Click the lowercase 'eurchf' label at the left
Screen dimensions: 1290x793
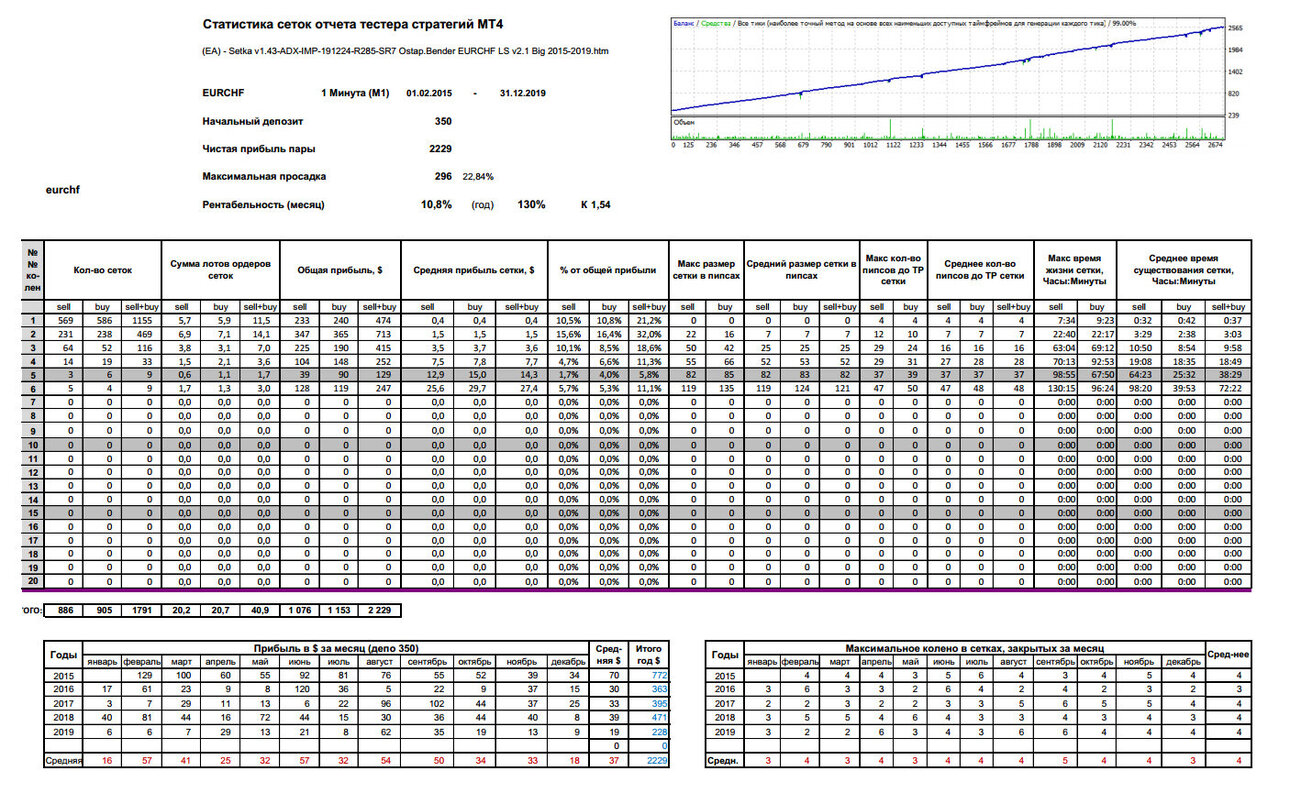tap(63, 188)
